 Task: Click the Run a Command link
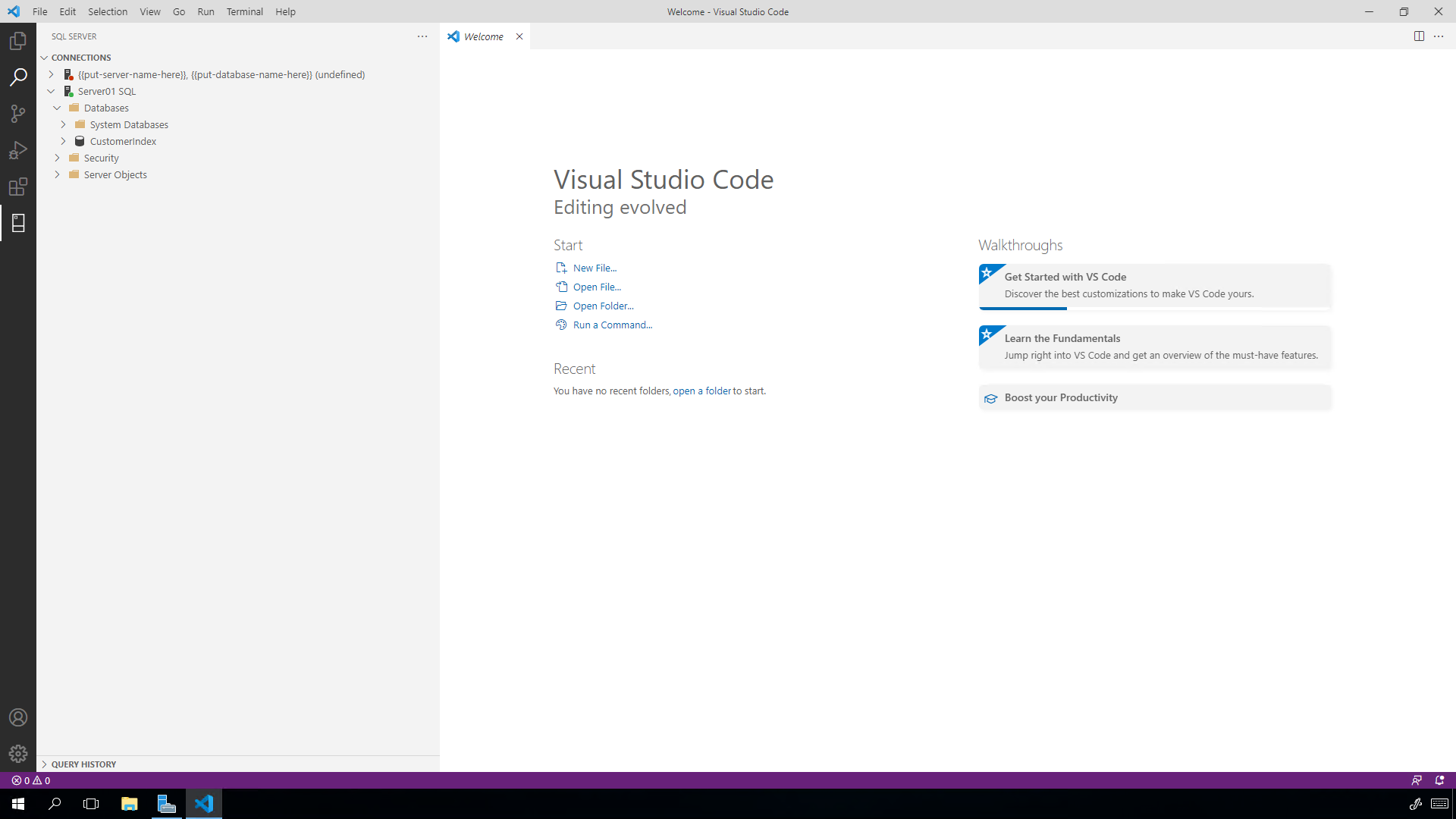click(611, 325)
